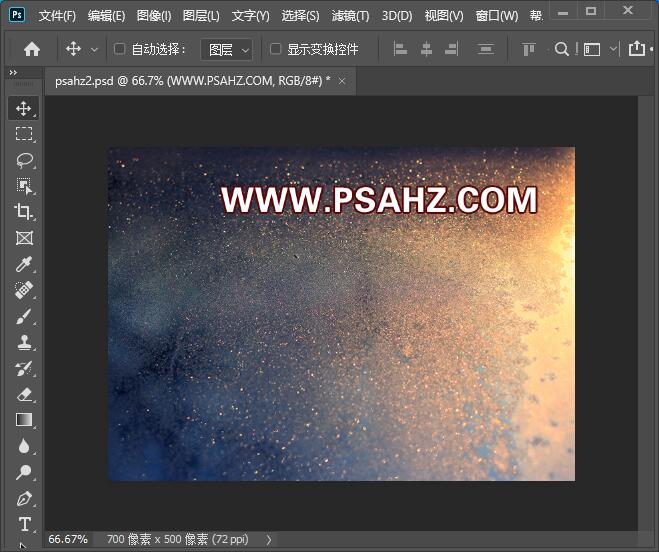
Task: Expand the workspace switcher dropdown arrow
Action: pos(613,49)
